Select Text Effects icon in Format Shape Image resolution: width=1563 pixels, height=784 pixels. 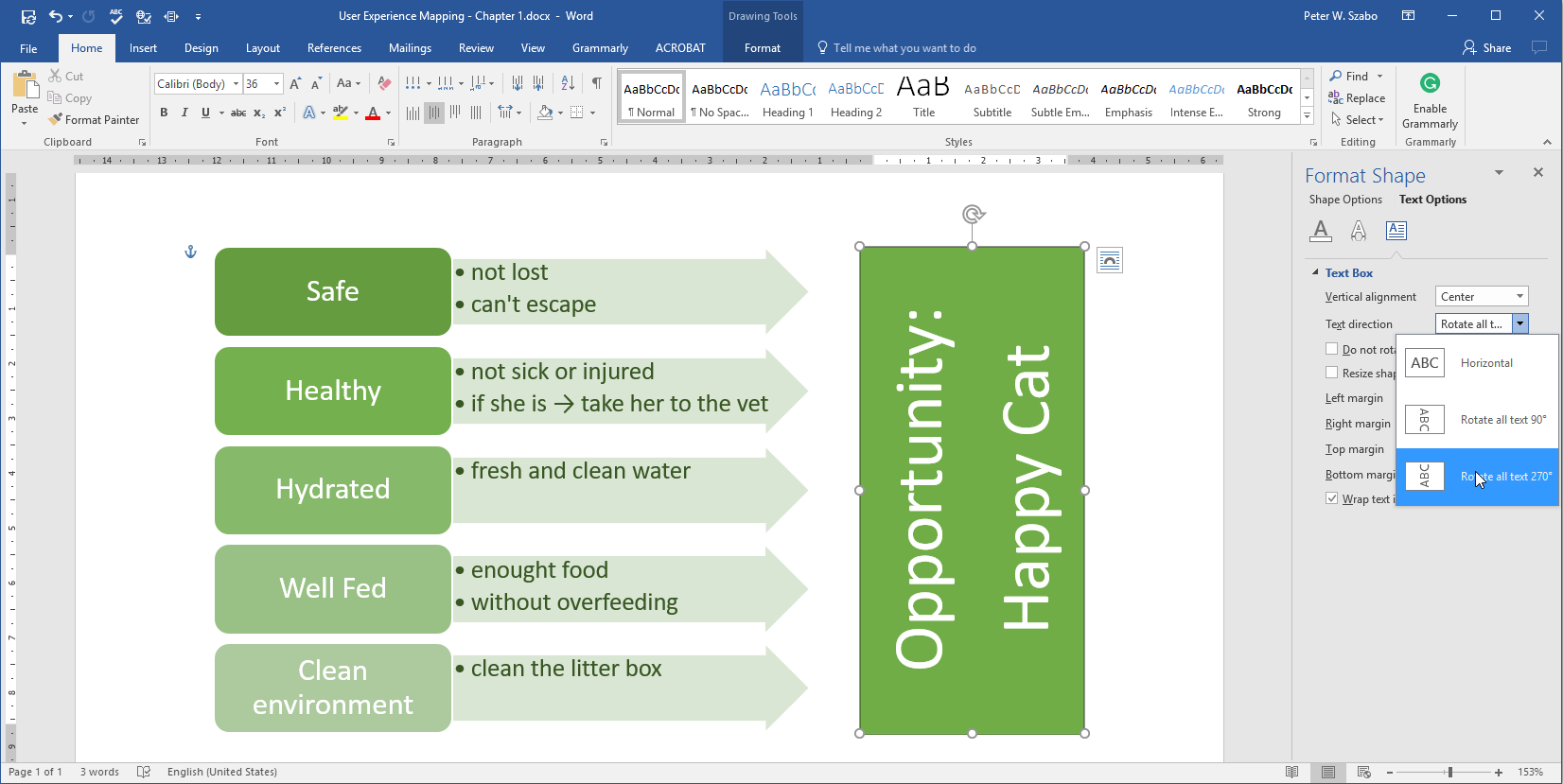pyautogui.click(x=1358, y=230)
